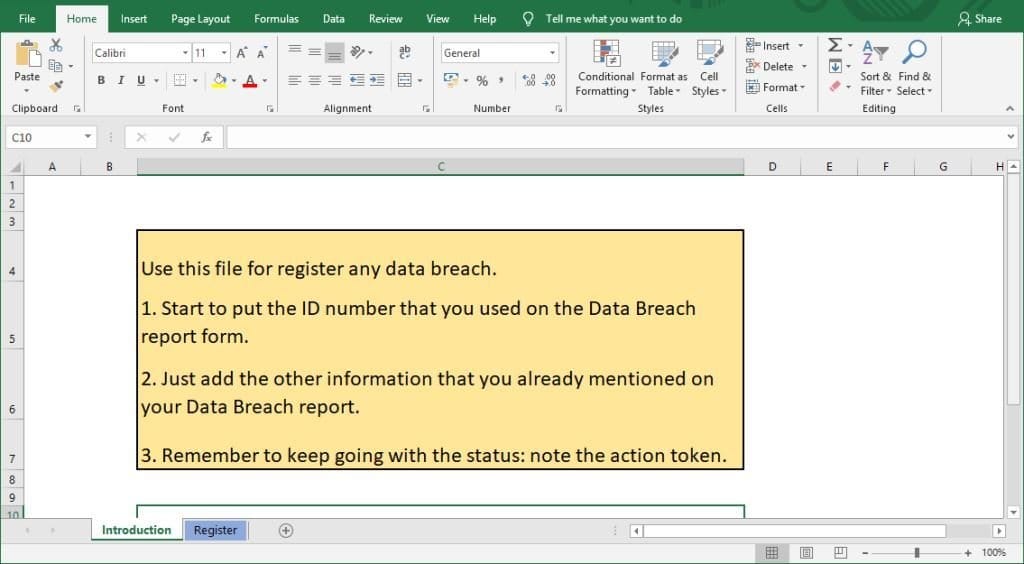Image resolution: width=1024 pixels, height=564 pixels.
Task: Expand the Name Box C10 dropdown
Action: pos(88,137)
